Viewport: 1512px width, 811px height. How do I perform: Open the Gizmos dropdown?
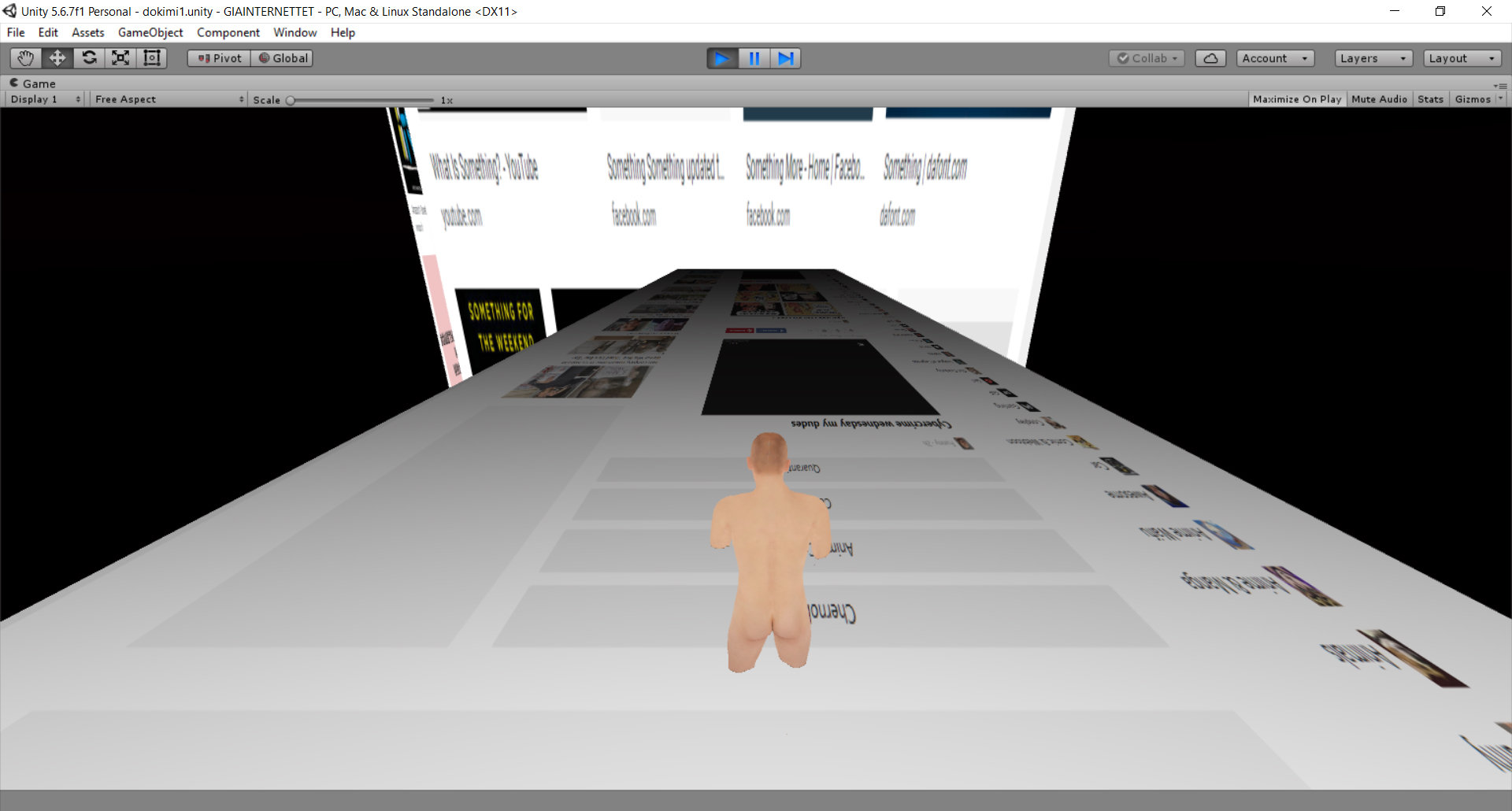point(1477,99)
